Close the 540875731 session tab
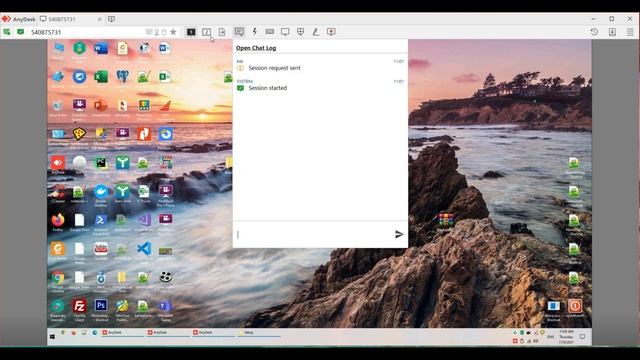The width and height of the screenshot is (640, 360). (99, 19)
